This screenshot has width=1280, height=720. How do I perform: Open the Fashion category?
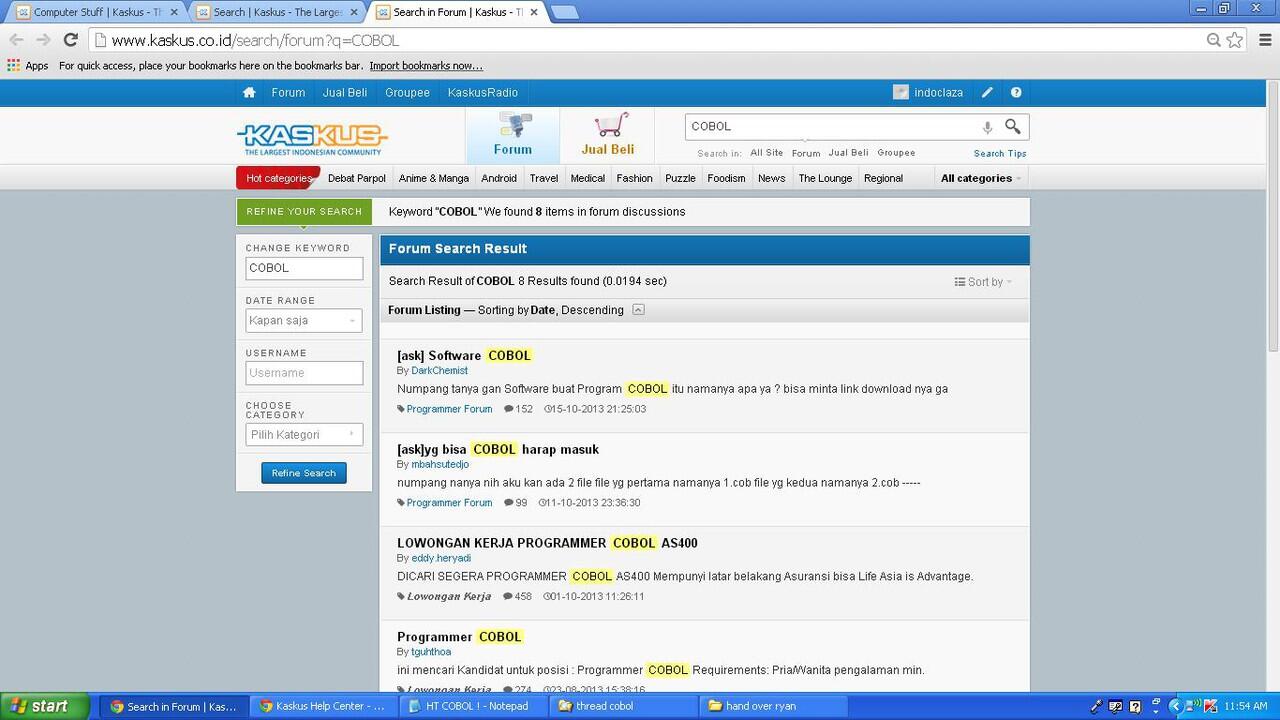[634, 178]
